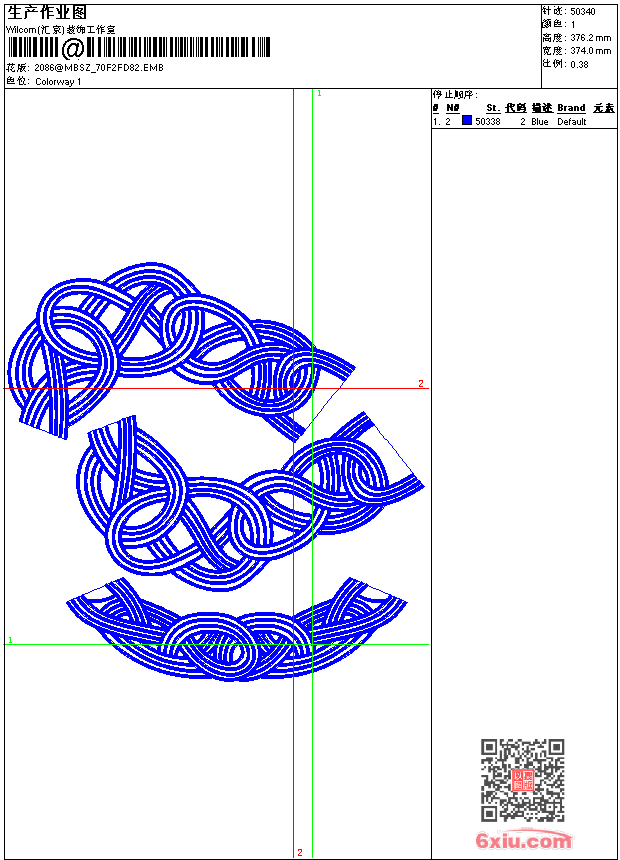This screenshot has width=620, height=860.
Task: Click the blue thread color swatch
Action: pos(467,120)
